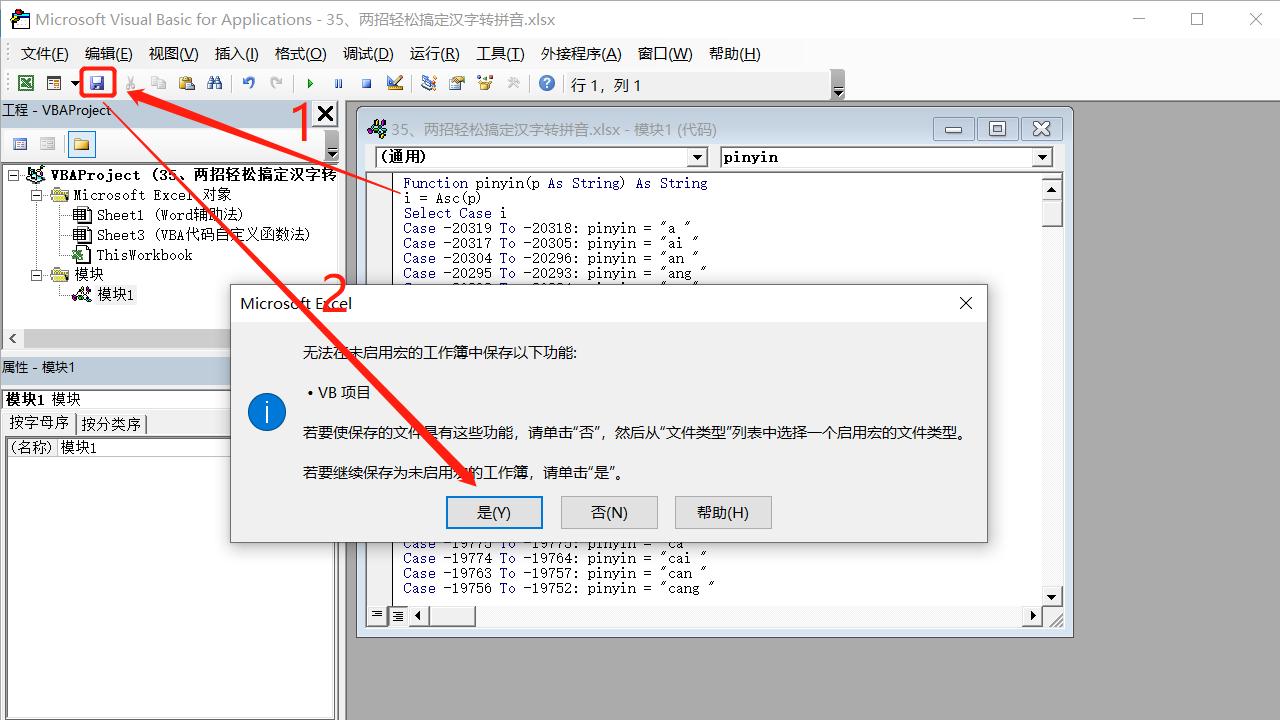Click View Code icon in project pane

tap(20, 144)
